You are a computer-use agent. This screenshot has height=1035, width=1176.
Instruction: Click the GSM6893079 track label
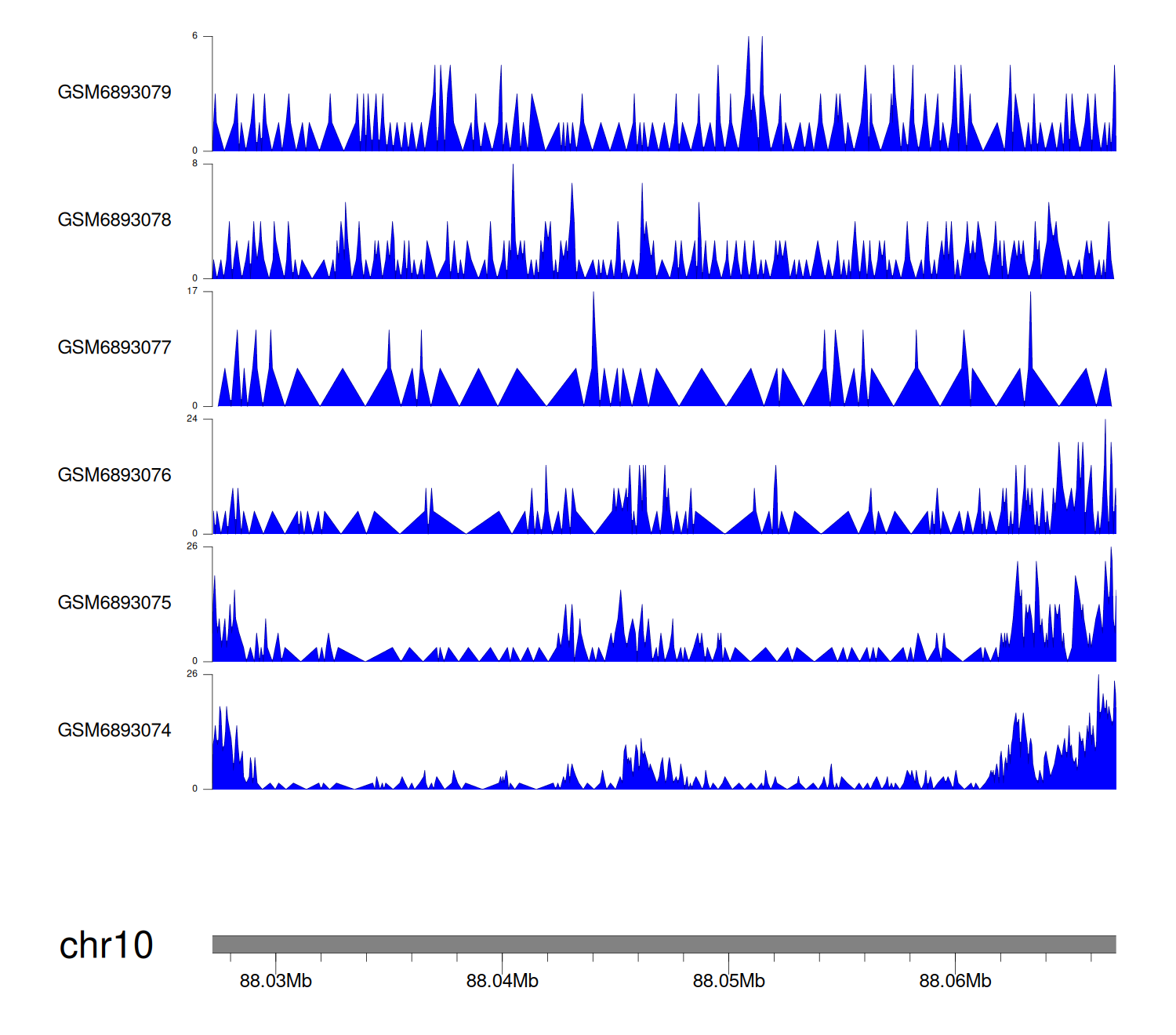point(114,93)
